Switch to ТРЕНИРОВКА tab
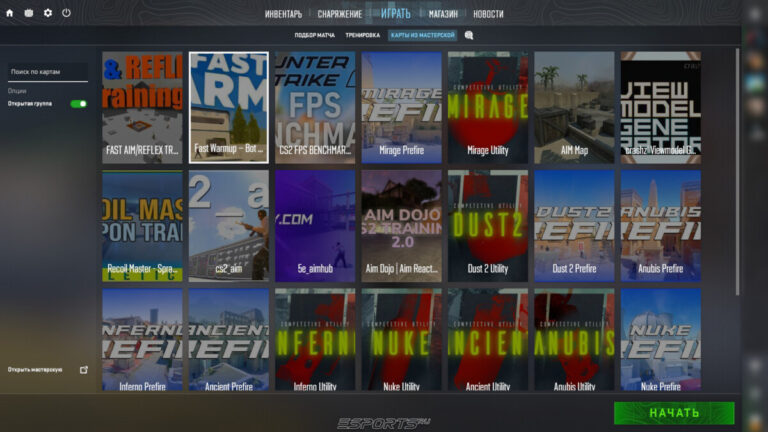Screen dimensions: 768x432 [x=362, y=35]
